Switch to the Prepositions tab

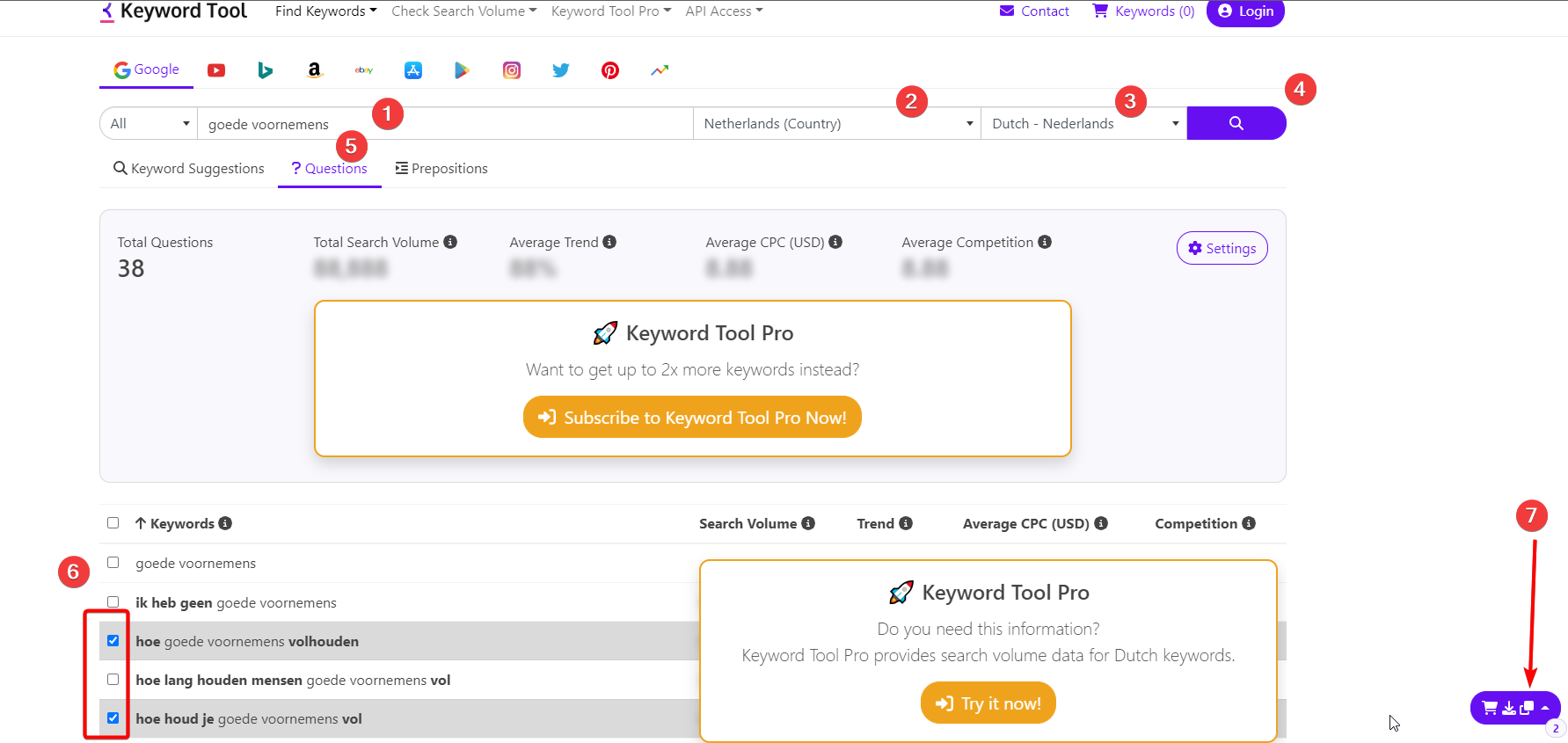[441, 169]
